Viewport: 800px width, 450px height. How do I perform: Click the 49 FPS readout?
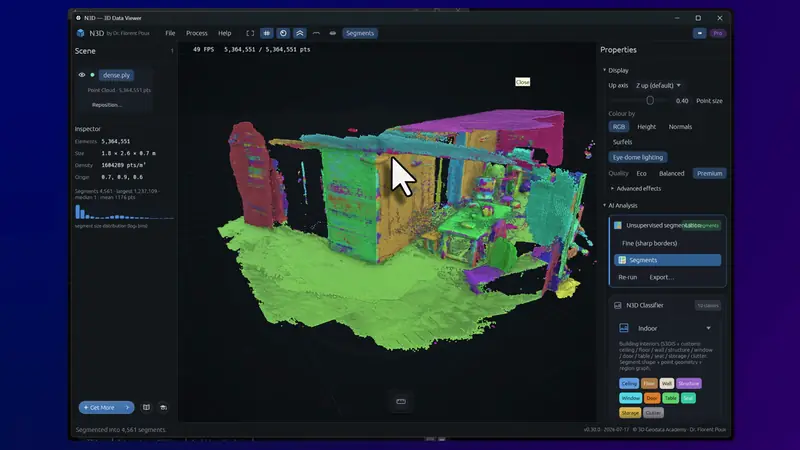[x=204, y=49]
